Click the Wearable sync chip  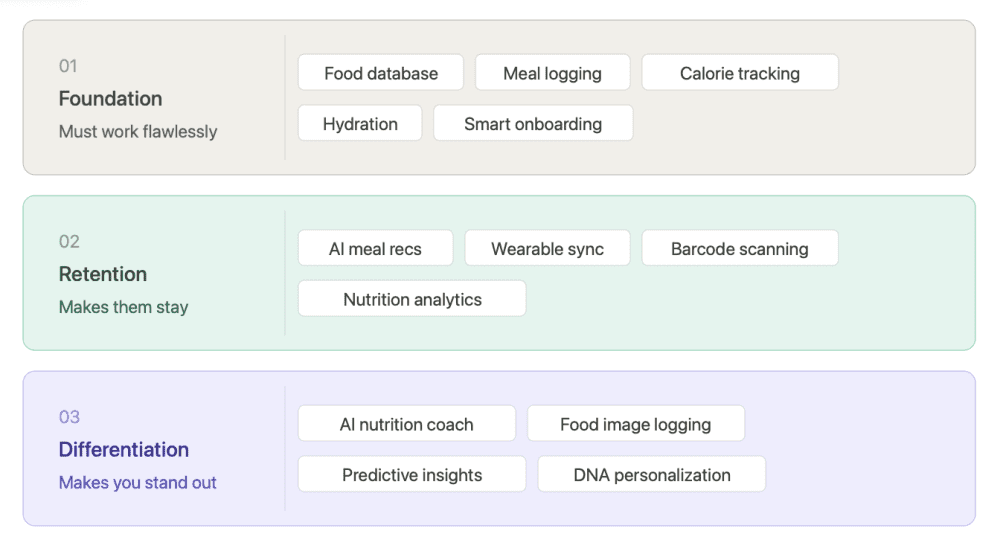[x=547, y=249]
